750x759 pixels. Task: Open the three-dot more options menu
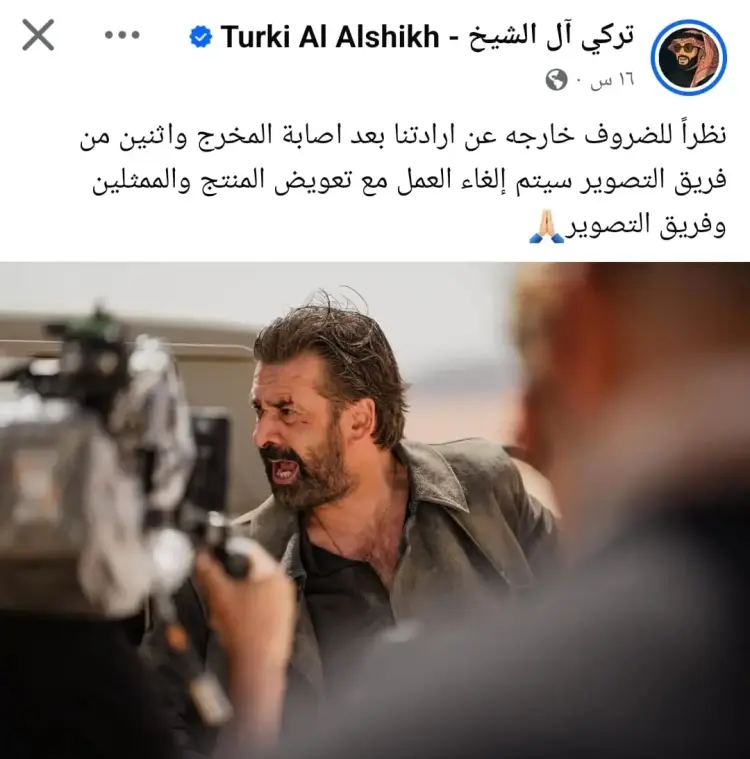tap(122, 35)
